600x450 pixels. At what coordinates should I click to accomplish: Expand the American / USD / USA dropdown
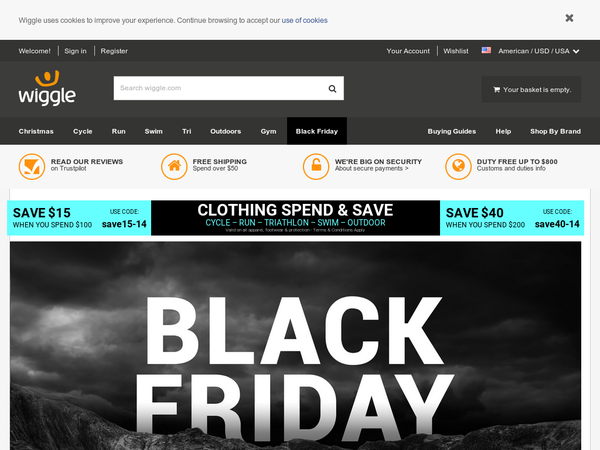pos(538,51)
